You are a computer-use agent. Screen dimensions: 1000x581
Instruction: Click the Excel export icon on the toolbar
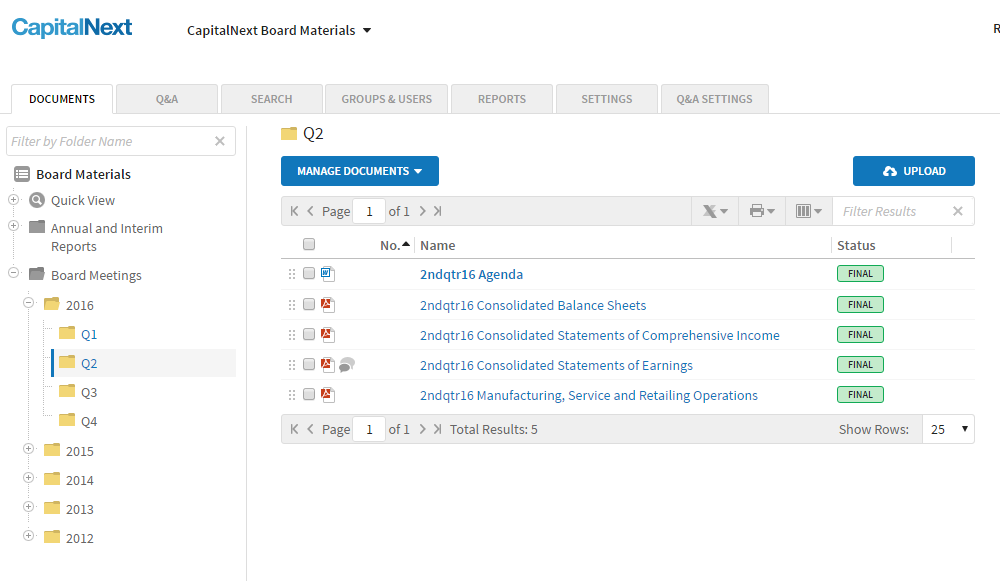[x=712, y=211]
